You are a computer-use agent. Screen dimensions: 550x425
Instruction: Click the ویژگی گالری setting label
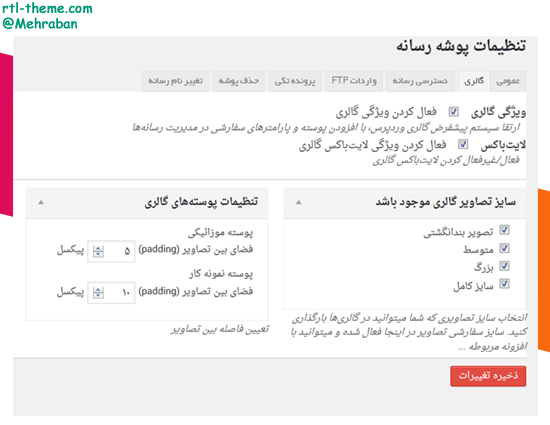[x=498, y=112]
